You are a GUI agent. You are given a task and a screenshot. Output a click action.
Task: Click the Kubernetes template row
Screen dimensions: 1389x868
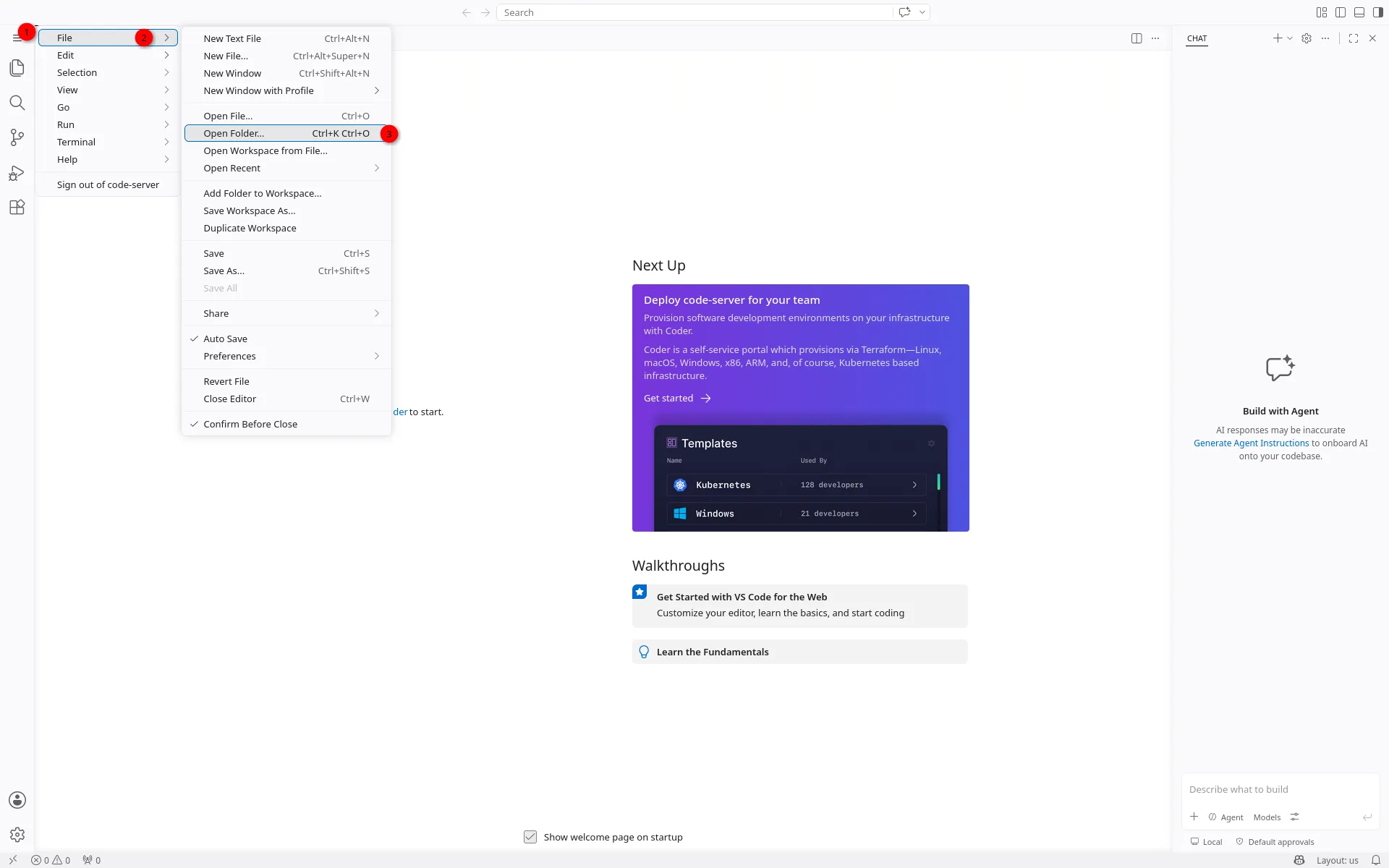[x=796, y=485]
